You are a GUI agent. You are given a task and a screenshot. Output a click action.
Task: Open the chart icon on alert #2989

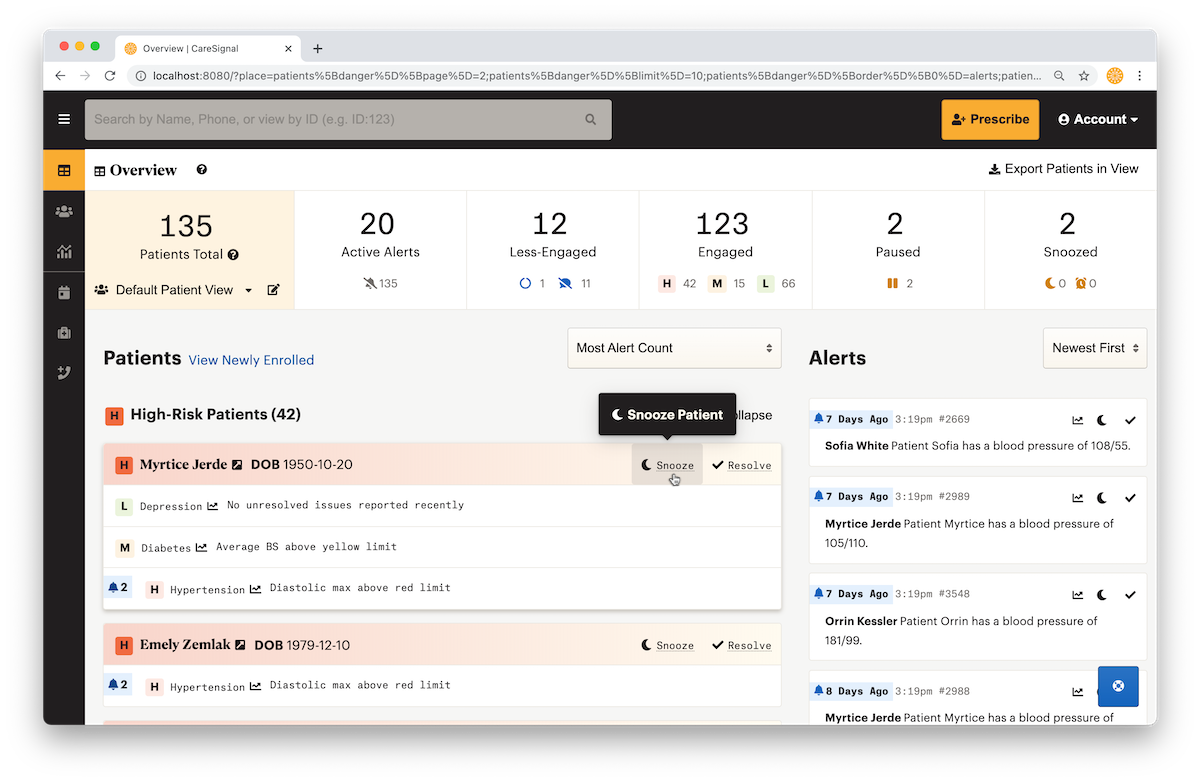(x=1078, y=497)
